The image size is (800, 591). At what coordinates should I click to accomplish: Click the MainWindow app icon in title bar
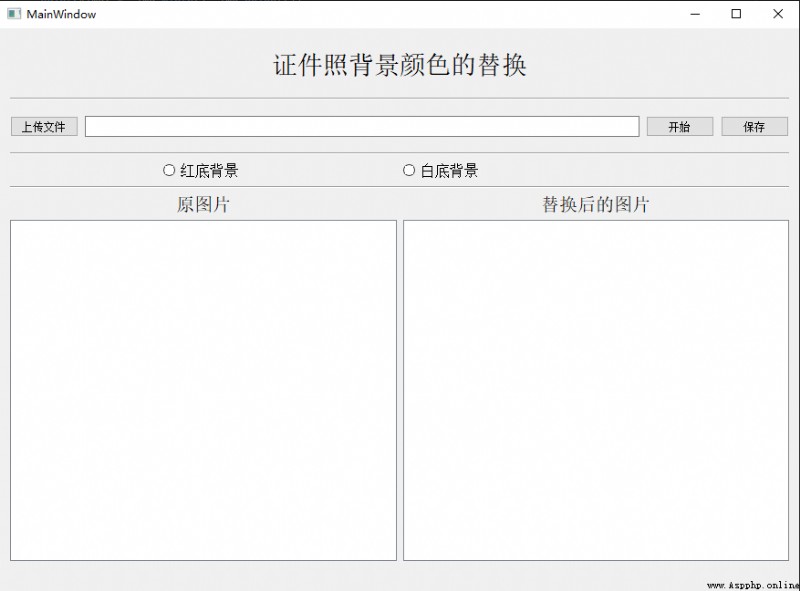point(14,14)
